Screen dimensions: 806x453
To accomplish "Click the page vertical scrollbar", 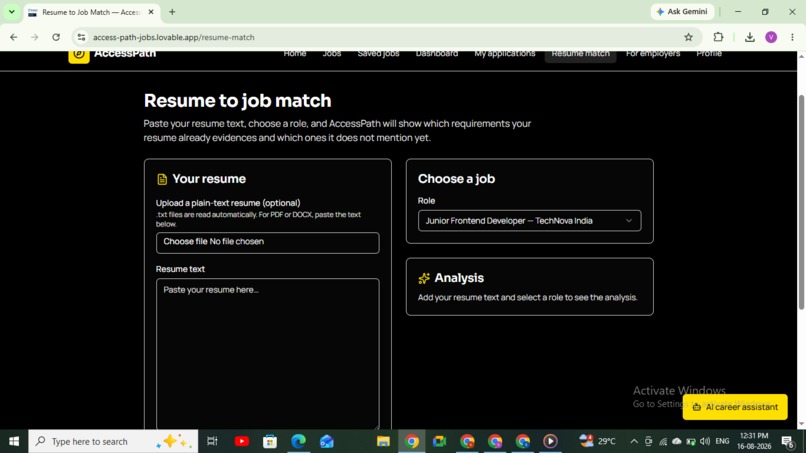I will pyautogui.click(x=801, y=202).
